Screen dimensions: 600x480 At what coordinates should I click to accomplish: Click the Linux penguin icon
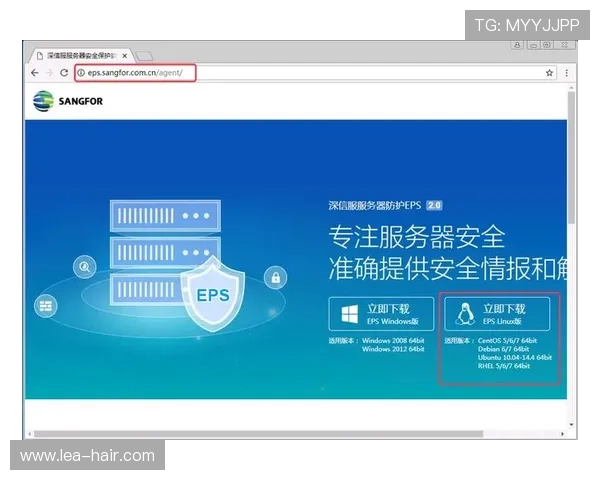[x=465, y=313]
